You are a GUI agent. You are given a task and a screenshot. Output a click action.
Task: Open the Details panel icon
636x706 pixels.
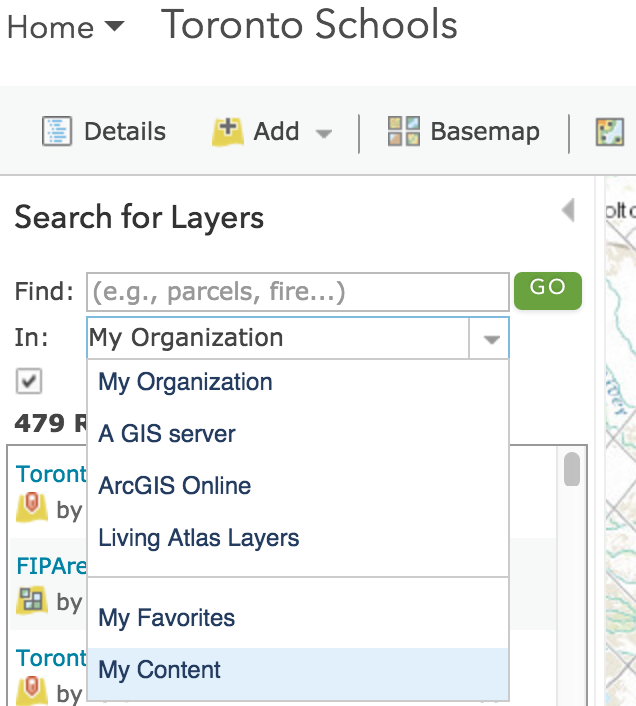click(57, 131)
